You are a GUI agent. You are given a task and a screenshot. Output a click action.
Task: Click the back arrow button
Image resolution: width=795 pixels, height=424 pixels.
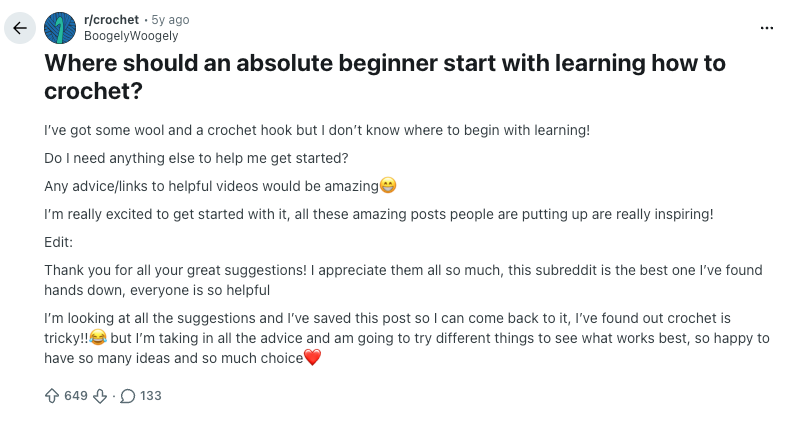[20, 28]
